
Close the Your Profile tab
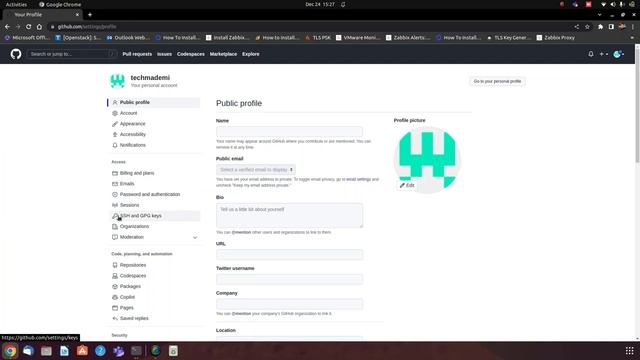click(77, 15)
